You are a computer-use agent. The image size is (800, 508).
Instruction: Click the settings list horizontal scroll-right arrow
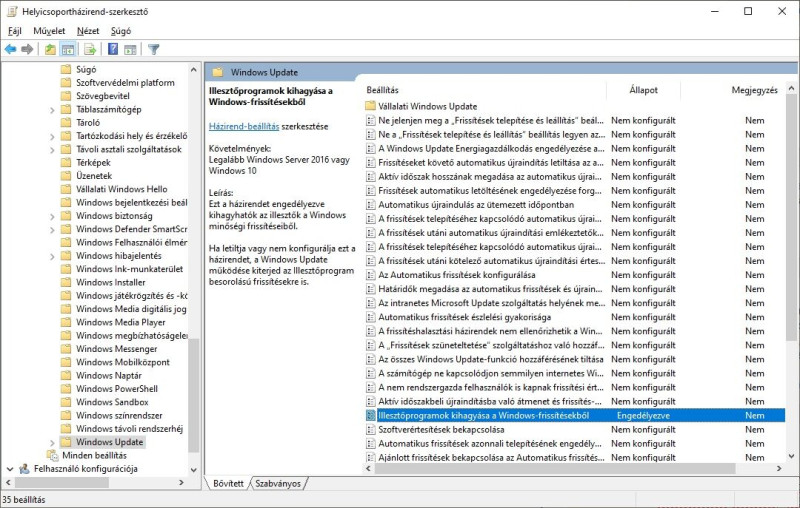tap(779, 468)
